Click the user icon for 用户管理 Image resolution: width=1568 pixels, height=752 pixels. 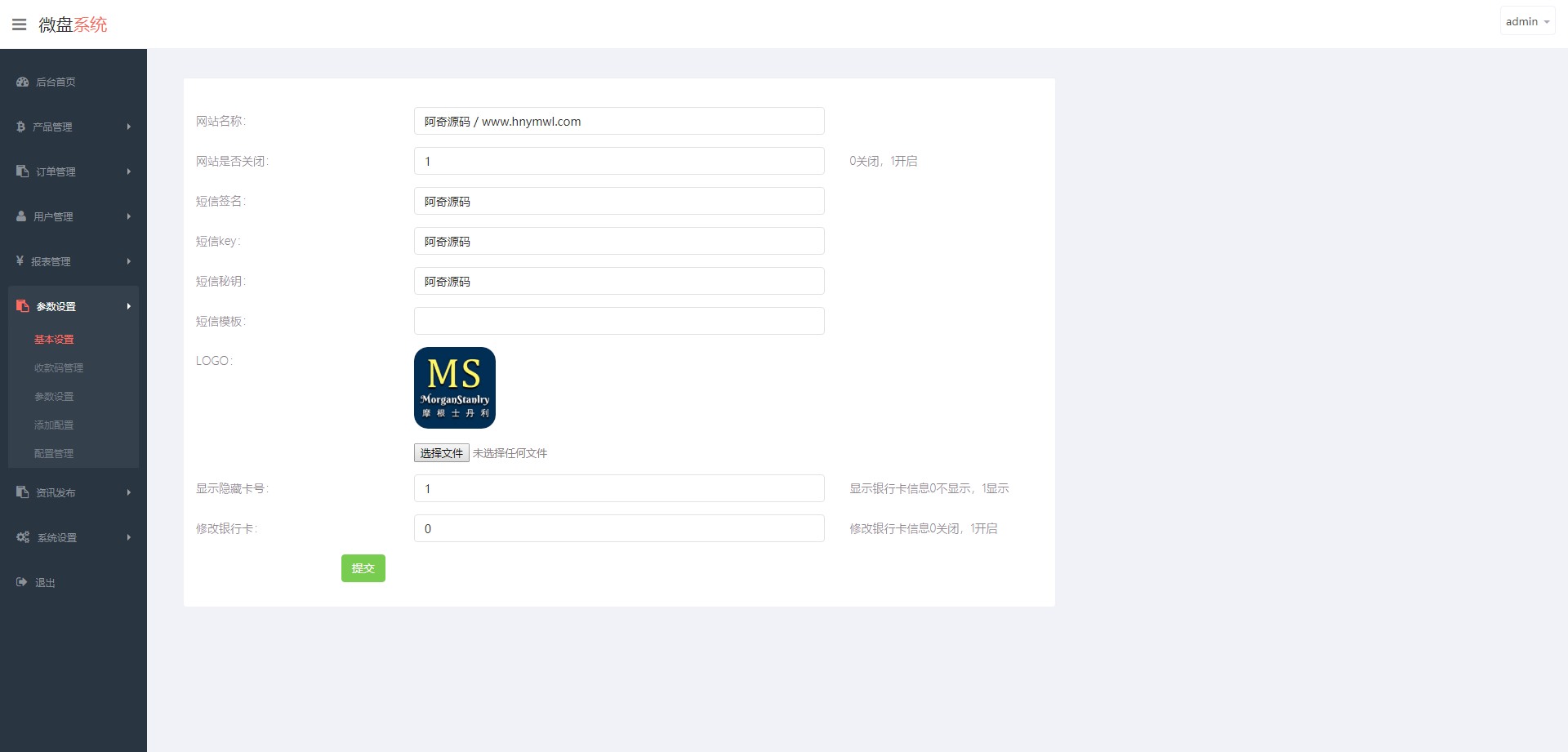pos(21,216)
